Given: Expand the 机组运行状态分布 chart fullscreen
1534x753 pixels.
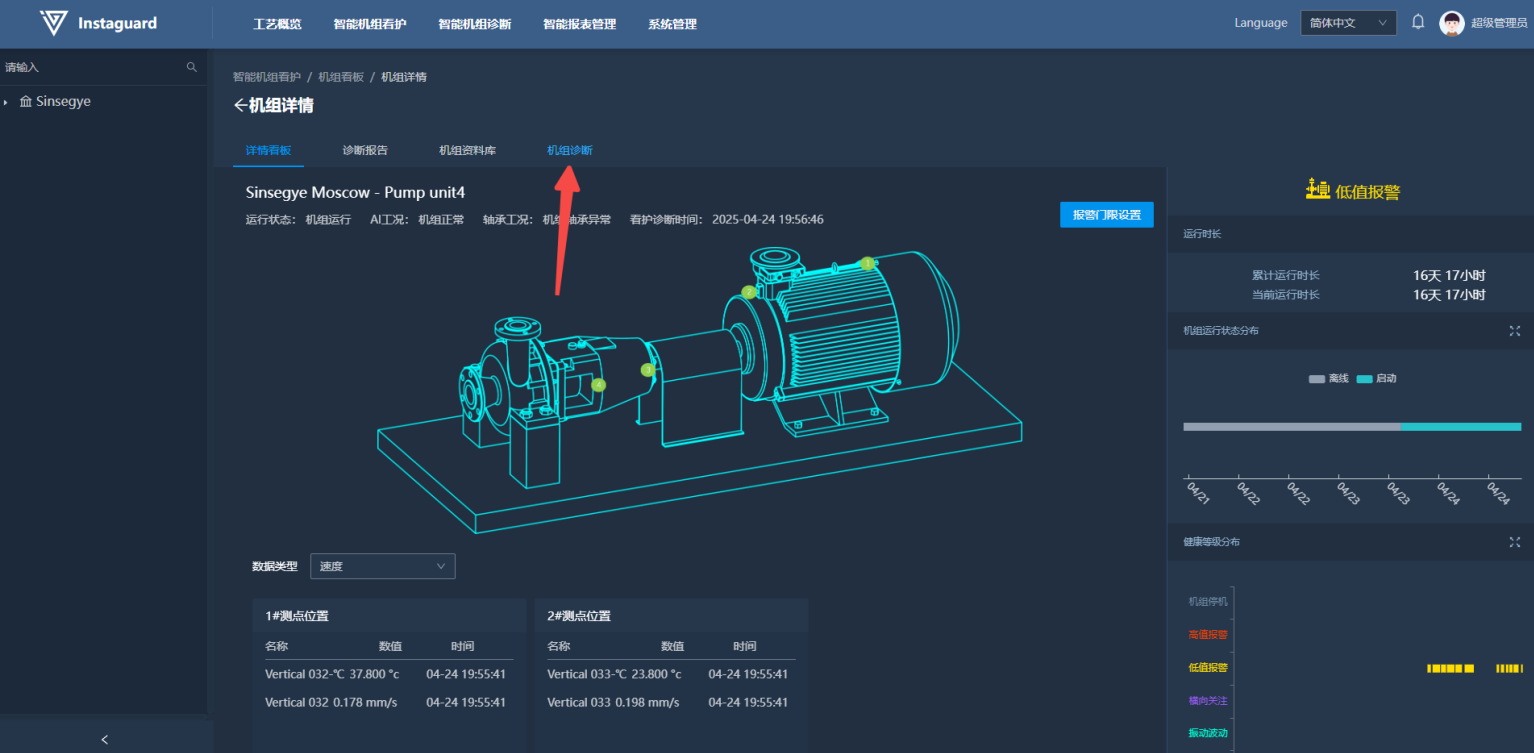Looking at the screenshot, I should (x=1514, y=331).
